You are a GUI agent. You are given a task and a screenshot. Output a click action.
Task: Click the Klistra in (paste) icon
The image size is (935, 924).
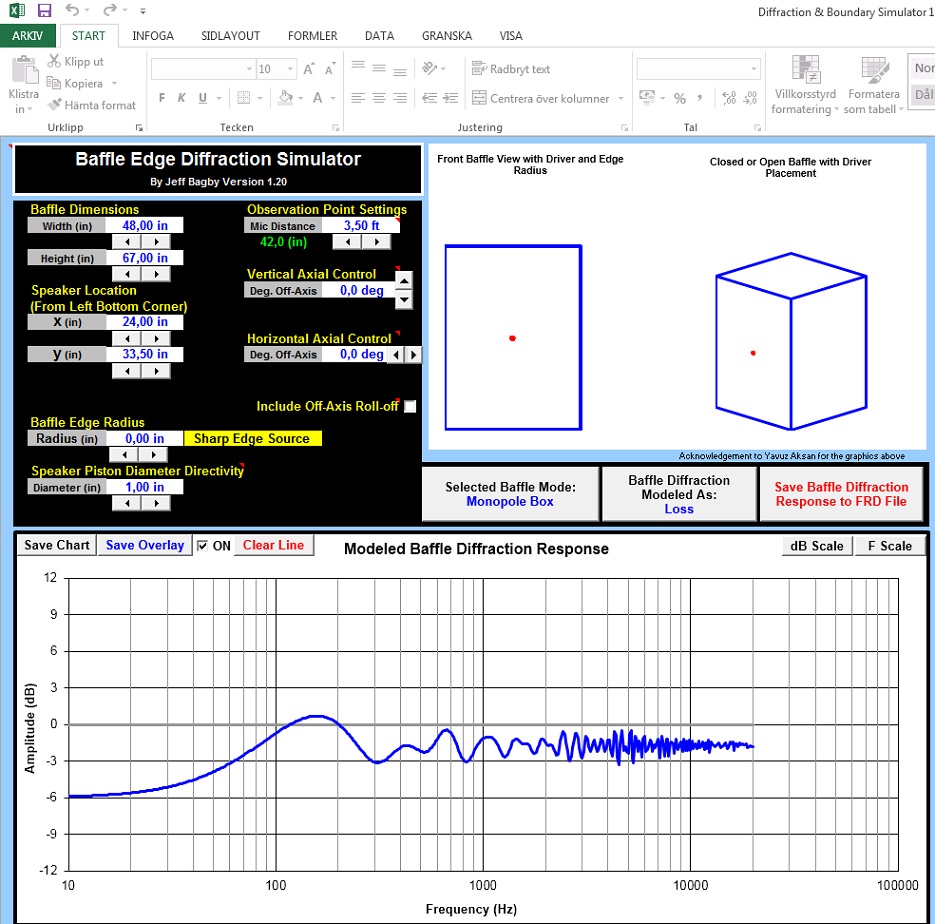coord(24,70)
